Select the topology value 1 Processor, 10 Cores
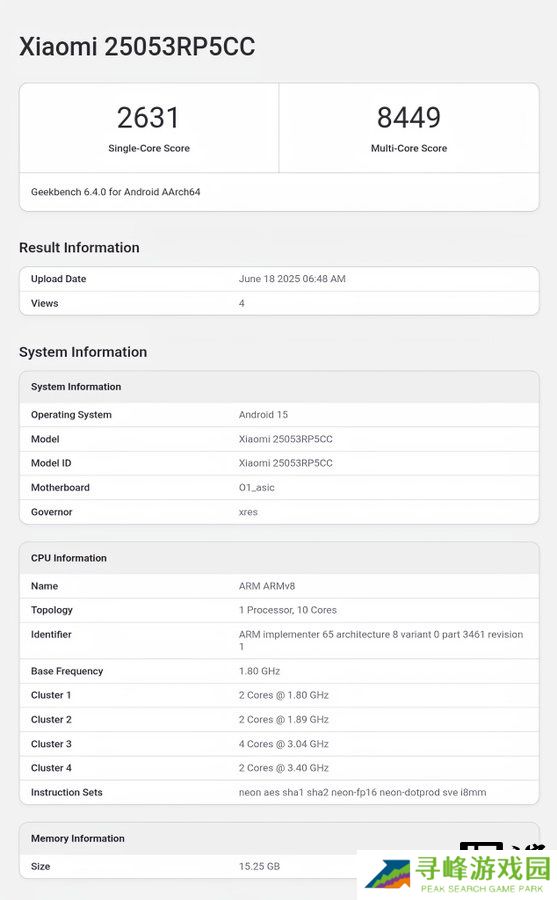557x900 pixels. [x=288, y=610]
